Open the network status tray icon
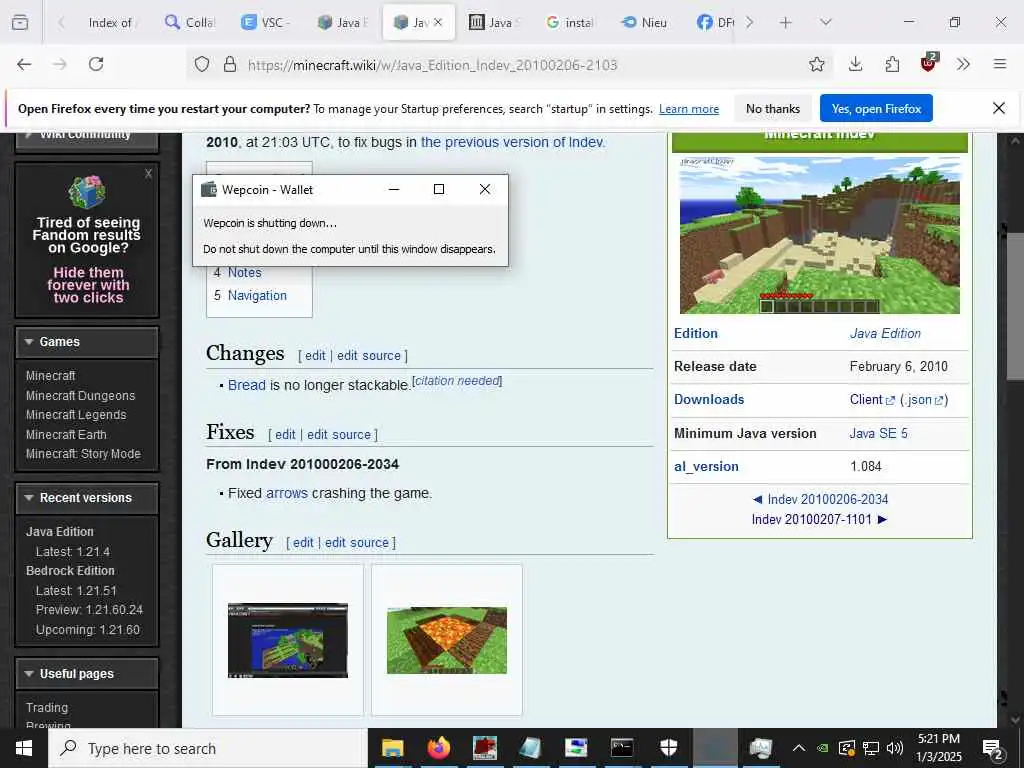This screenshot has height=768, width=1024. click(871, 748)
